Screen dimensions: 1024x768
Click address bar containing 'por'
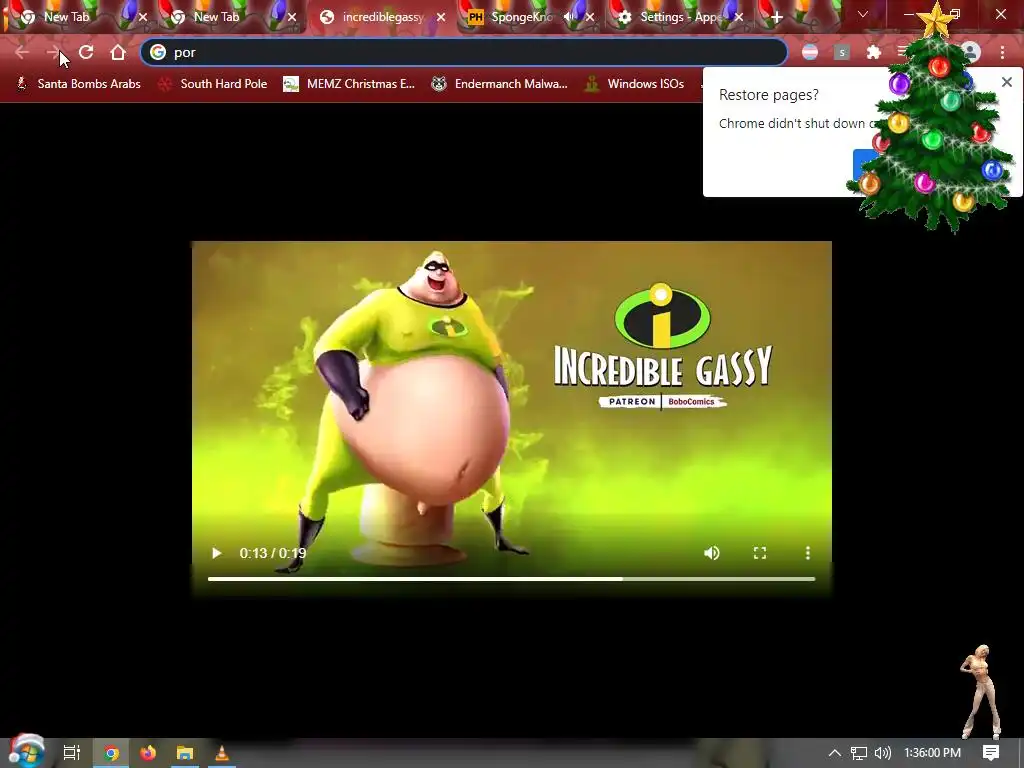(464, 52)
